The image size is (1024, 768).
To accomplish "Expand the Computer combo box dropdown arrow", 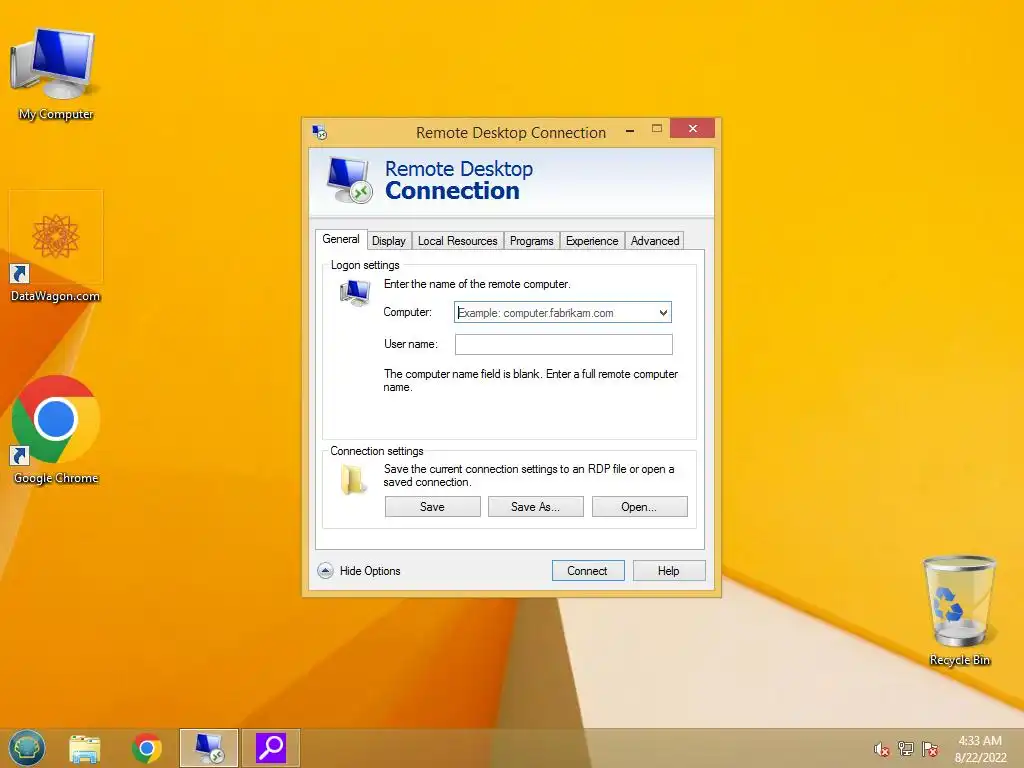I will click(664, 313).
